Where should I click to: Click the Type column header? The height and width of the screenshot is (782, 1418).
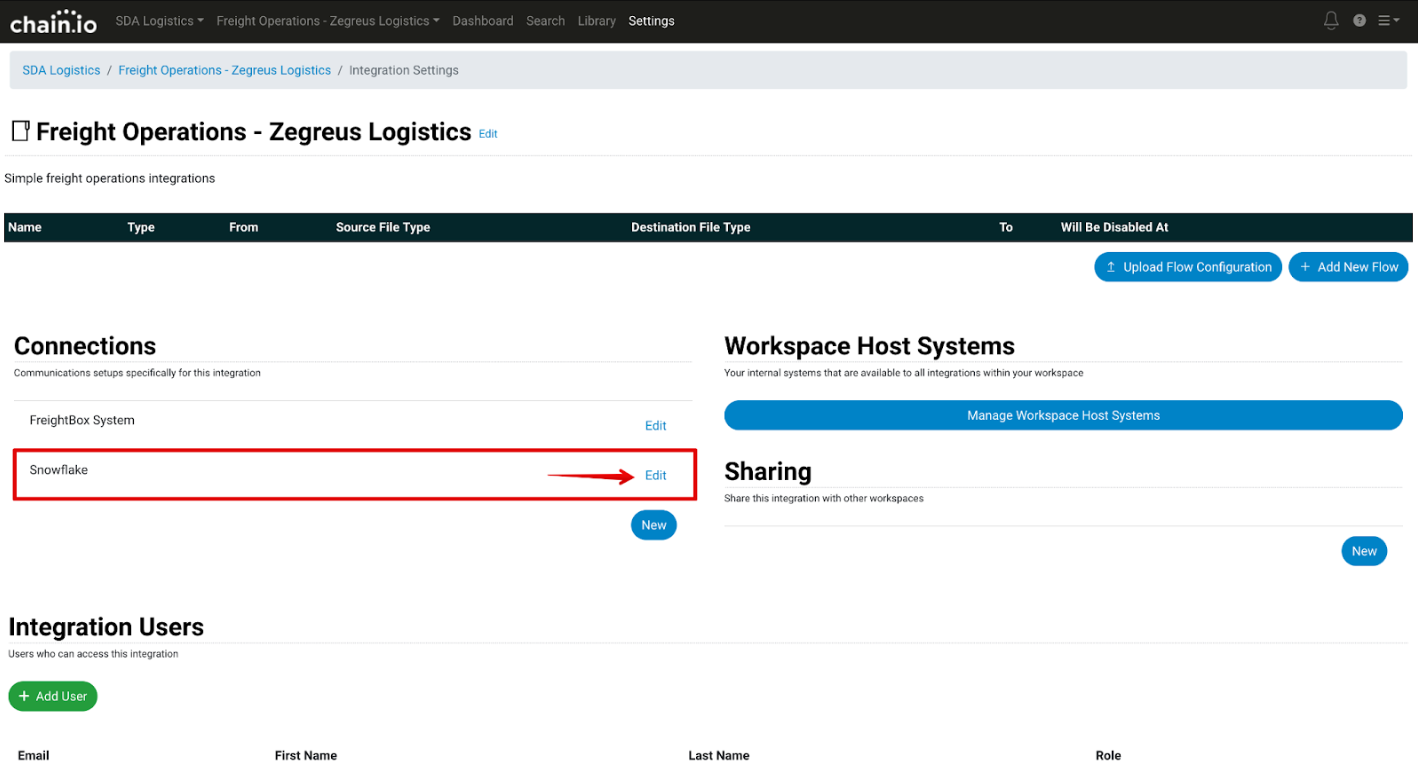(x=141, y=228)
